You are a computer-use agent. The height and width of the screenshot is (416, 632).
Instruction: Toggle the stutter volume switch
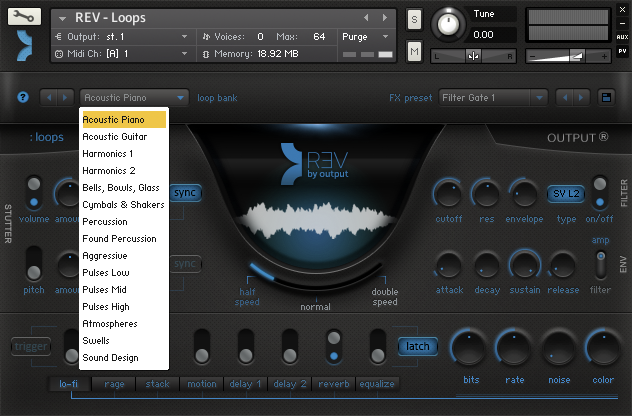pos(34,193)
